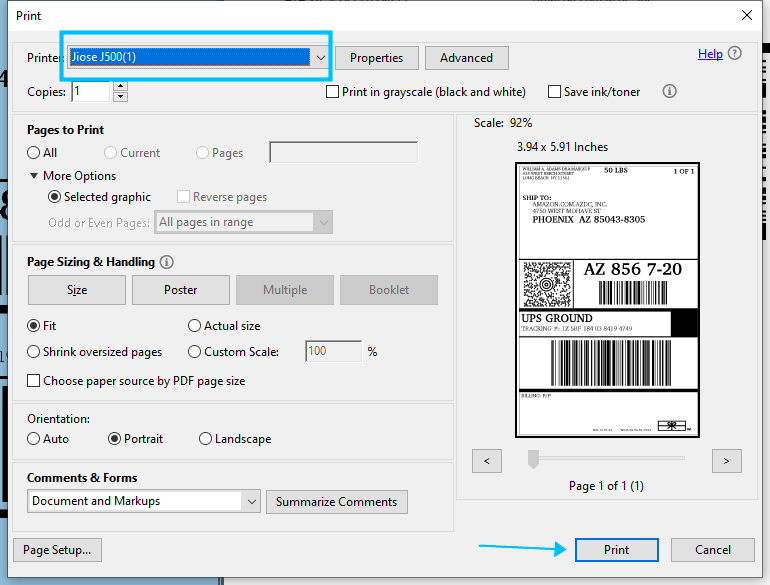
Task: Go to previous preview page
Action: point(487,461)
